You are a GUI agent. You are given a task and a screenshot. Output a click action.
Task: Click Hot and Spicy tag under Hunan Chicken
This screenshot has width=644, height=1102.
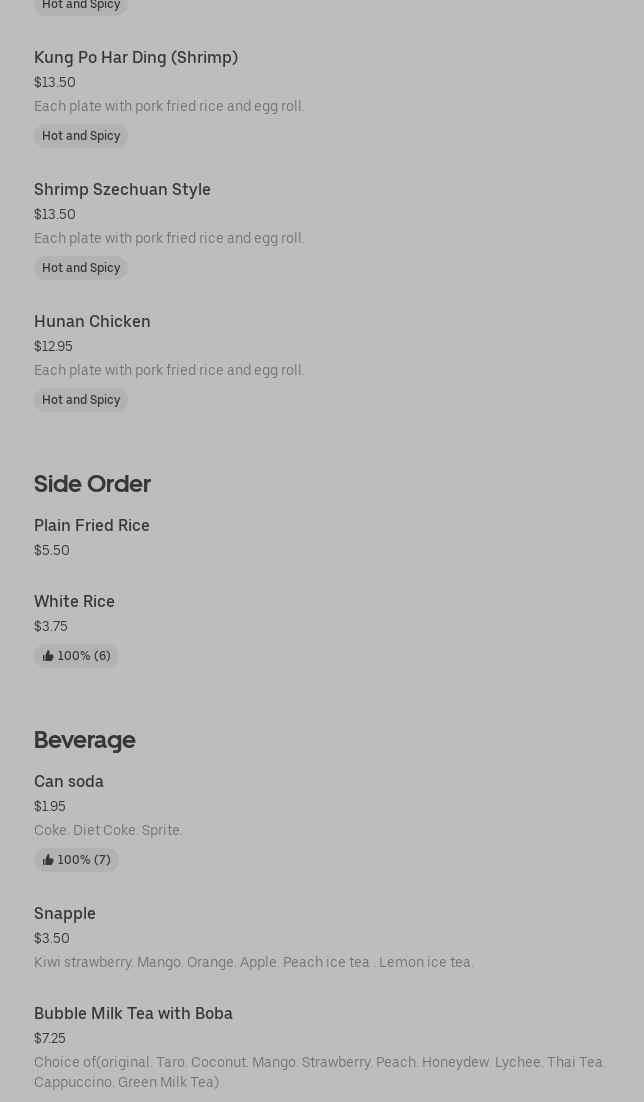coord(81,400)
